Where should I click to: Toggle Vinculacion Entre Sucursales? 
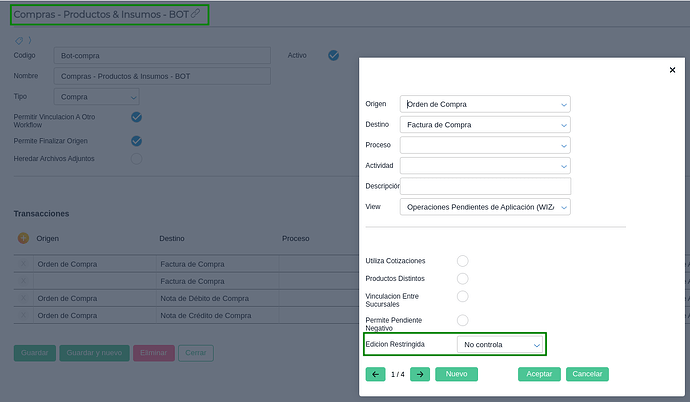(x=462, y=296)
